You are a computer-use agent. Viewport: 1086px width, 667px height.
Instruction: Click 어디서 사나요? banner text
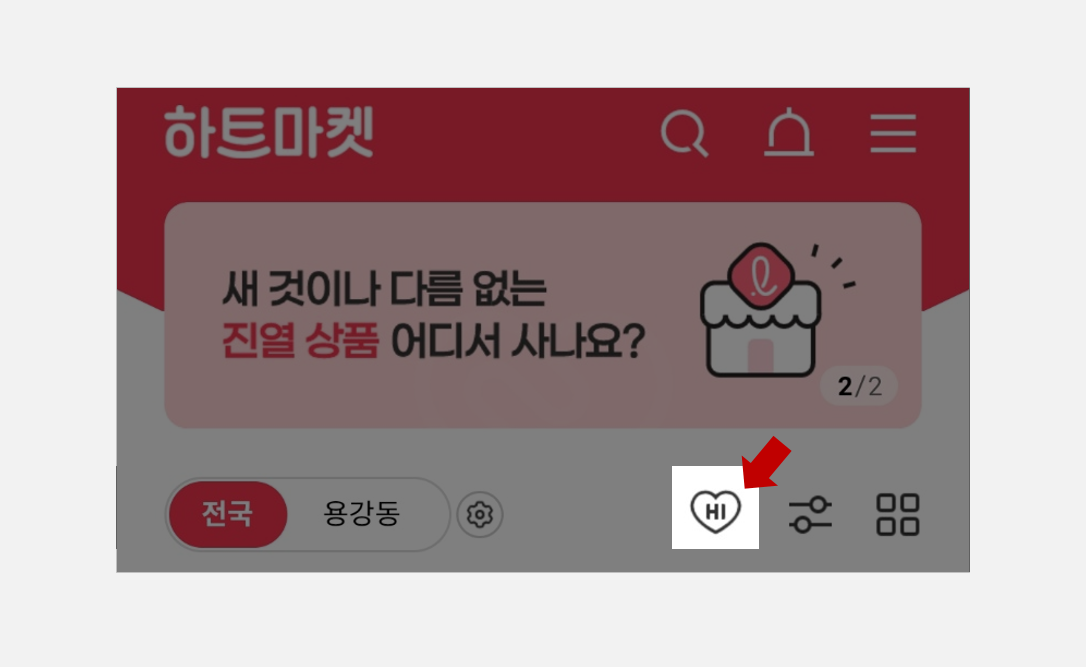click(518, 341)
